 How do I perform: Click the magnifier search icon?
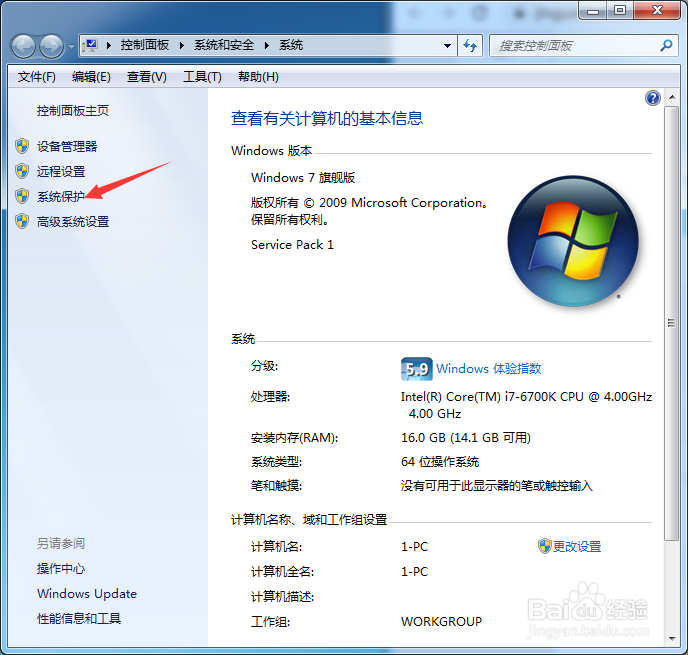click(x=666, y=45)
